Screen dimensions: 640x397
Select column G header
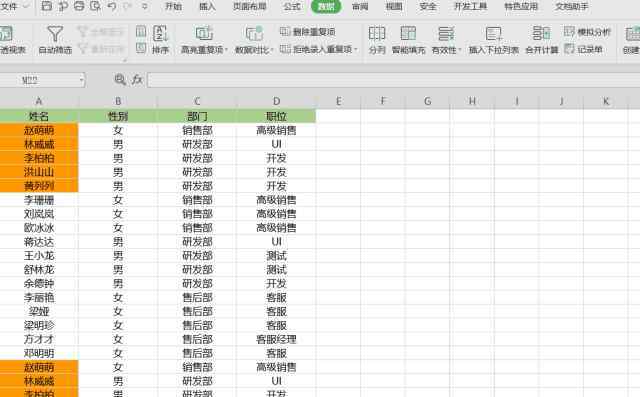(427, 101)
